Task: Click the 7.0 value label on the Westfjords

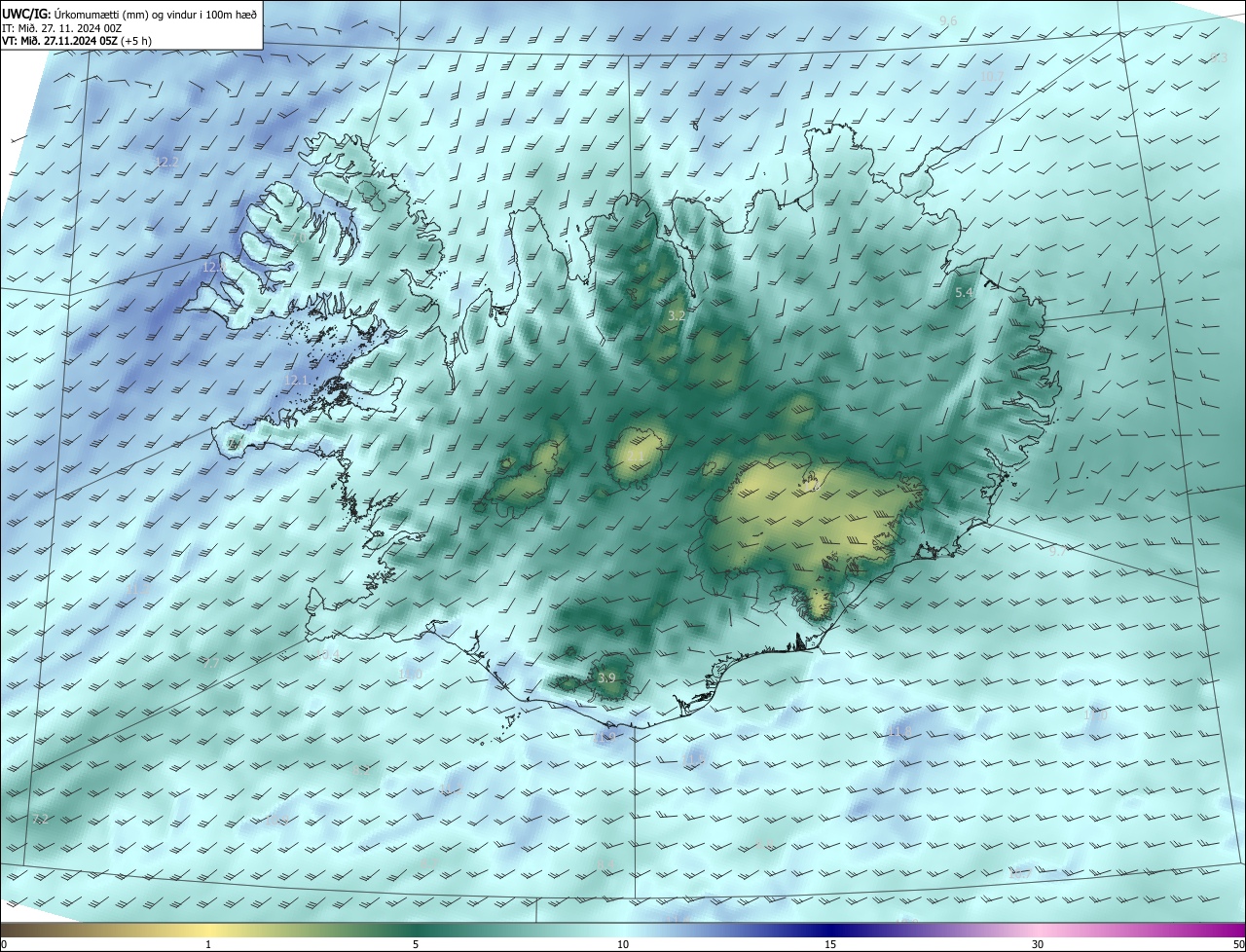Action: tap(300, 238)
